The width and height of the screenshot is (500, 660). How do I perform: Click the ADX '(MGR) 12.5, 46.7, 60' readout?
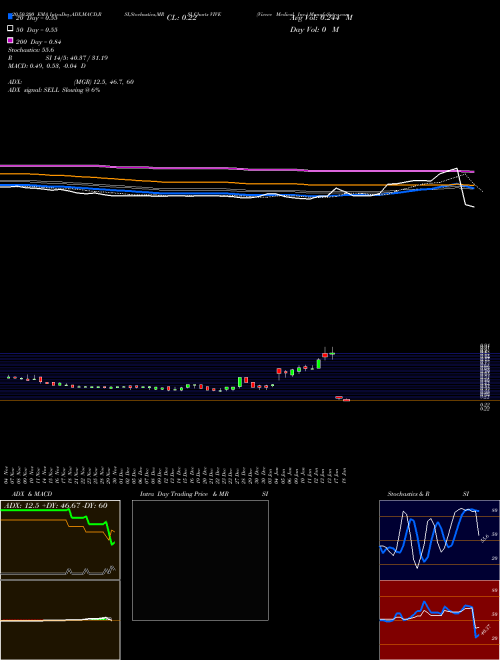[x=104, y=82]
